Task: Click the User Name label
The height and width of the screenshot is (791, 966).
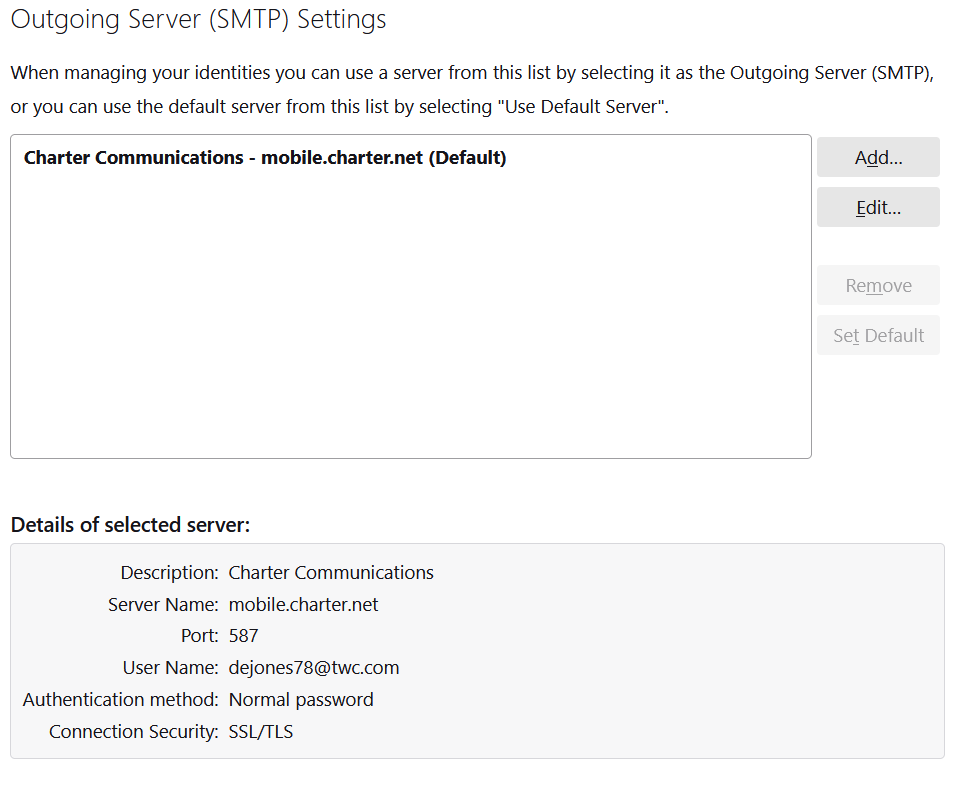Action: click(171, 668)
